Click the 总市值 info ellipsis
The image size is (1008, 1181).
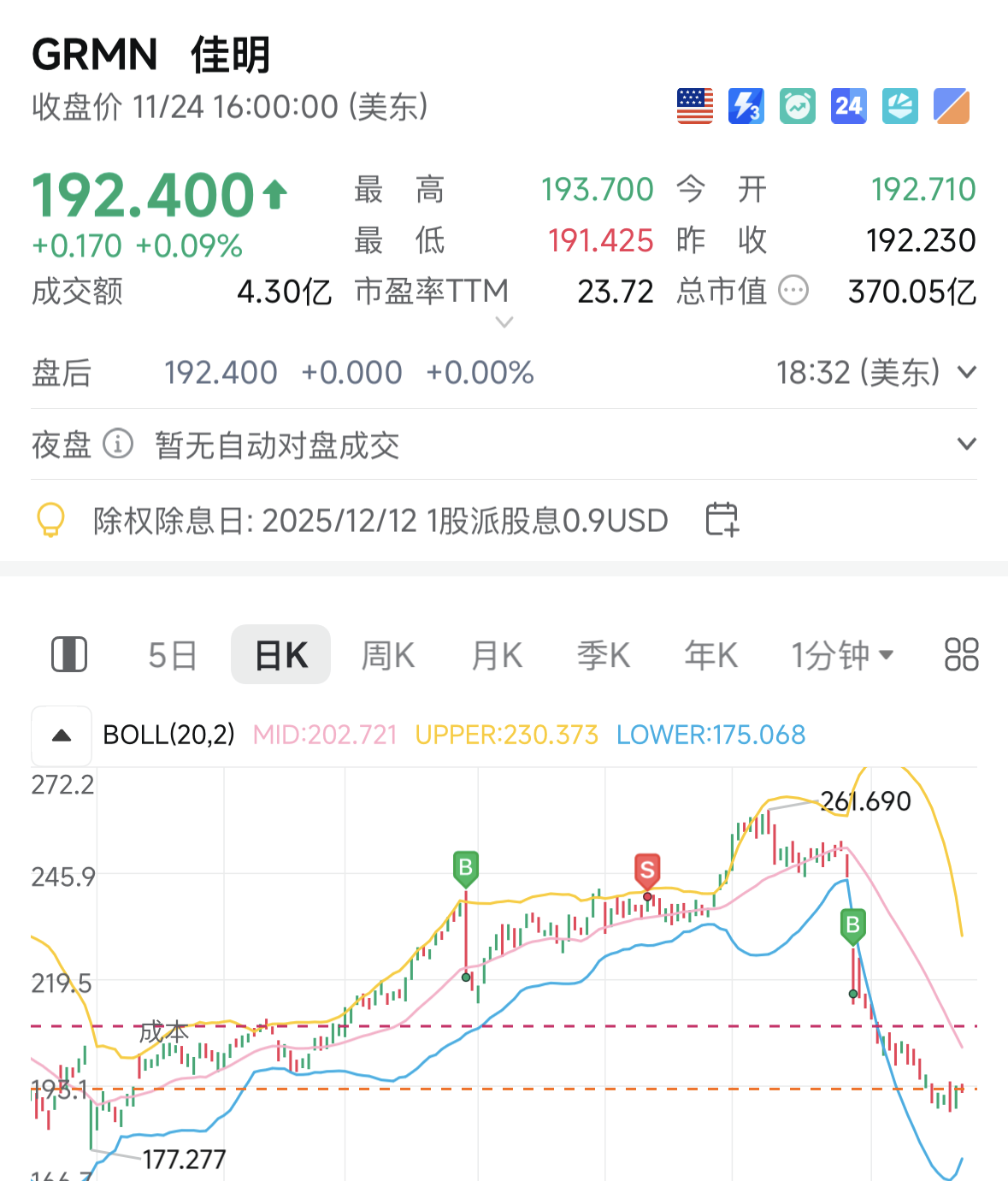point(793,291)
